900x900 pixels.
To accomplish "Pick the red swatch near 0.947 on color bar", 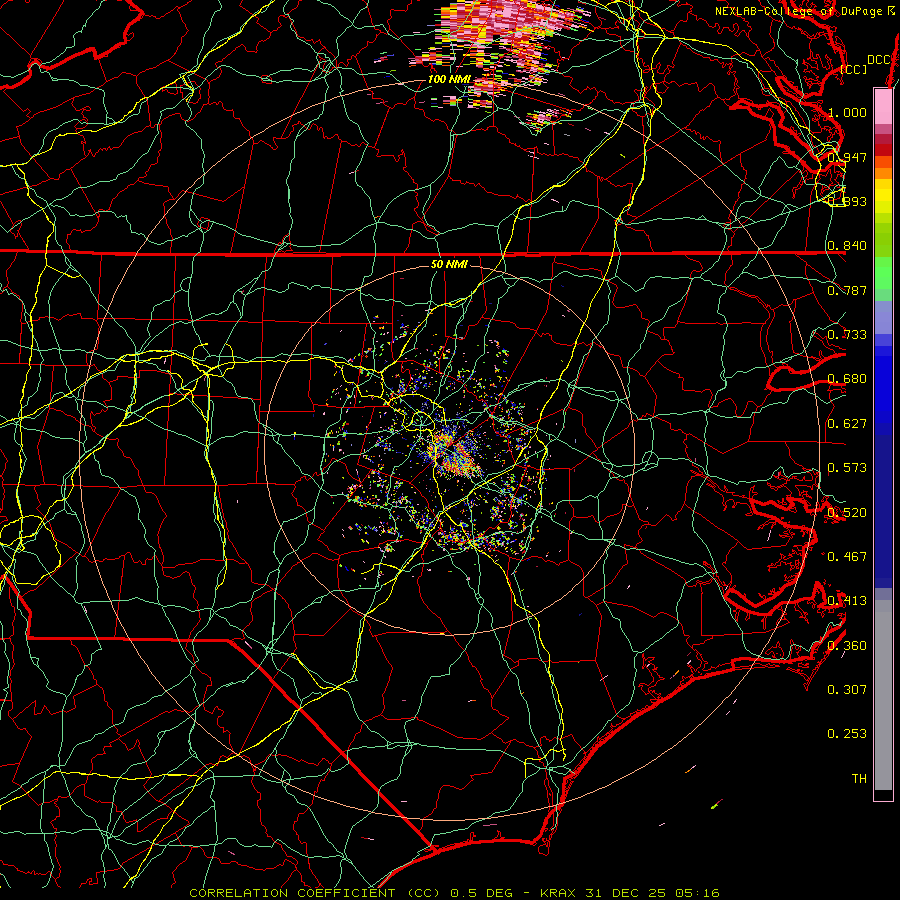I will (883, 149).
